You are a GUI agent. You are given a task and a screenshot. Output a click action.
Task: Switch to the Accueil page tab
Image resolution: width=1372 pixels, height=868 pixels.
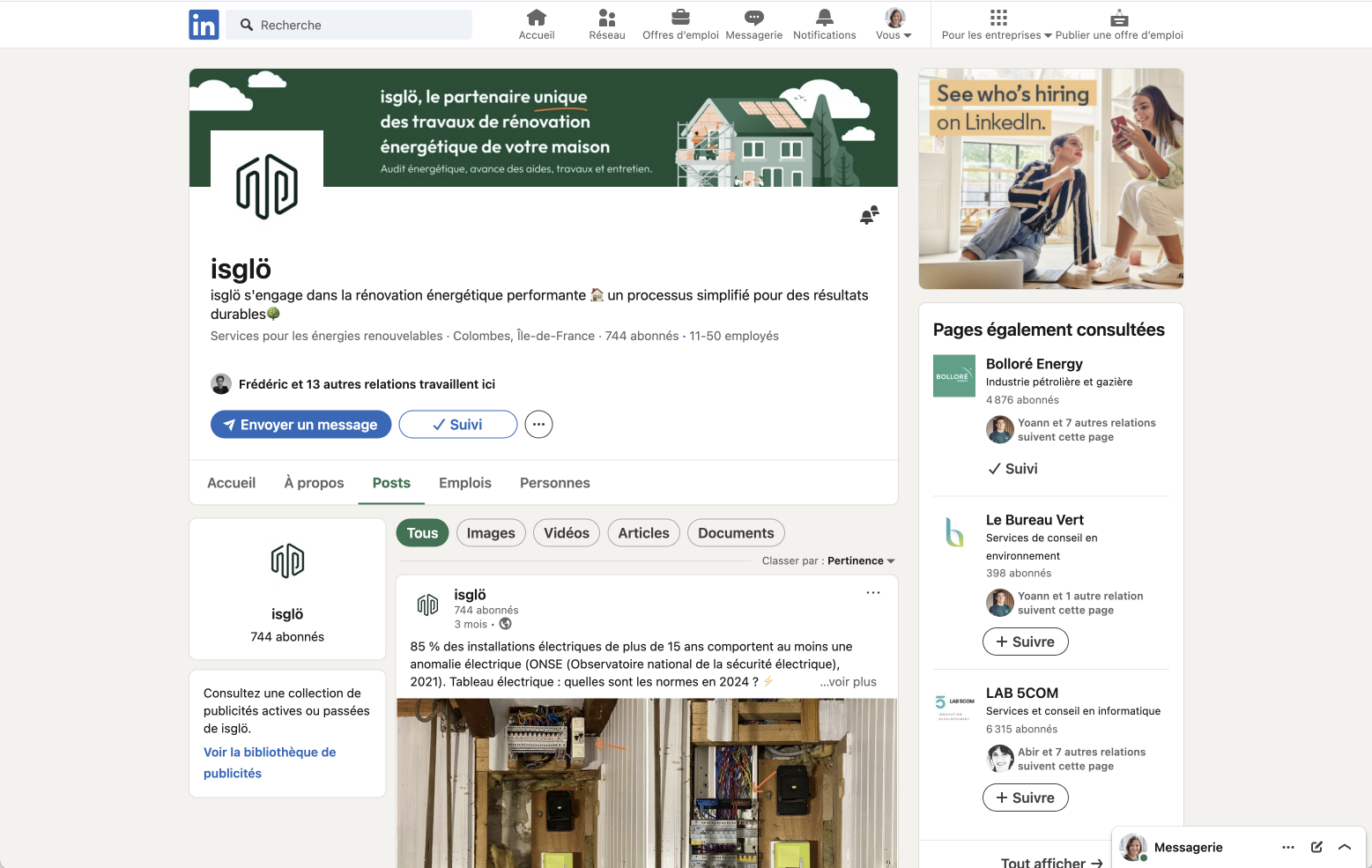pos(232,483)
